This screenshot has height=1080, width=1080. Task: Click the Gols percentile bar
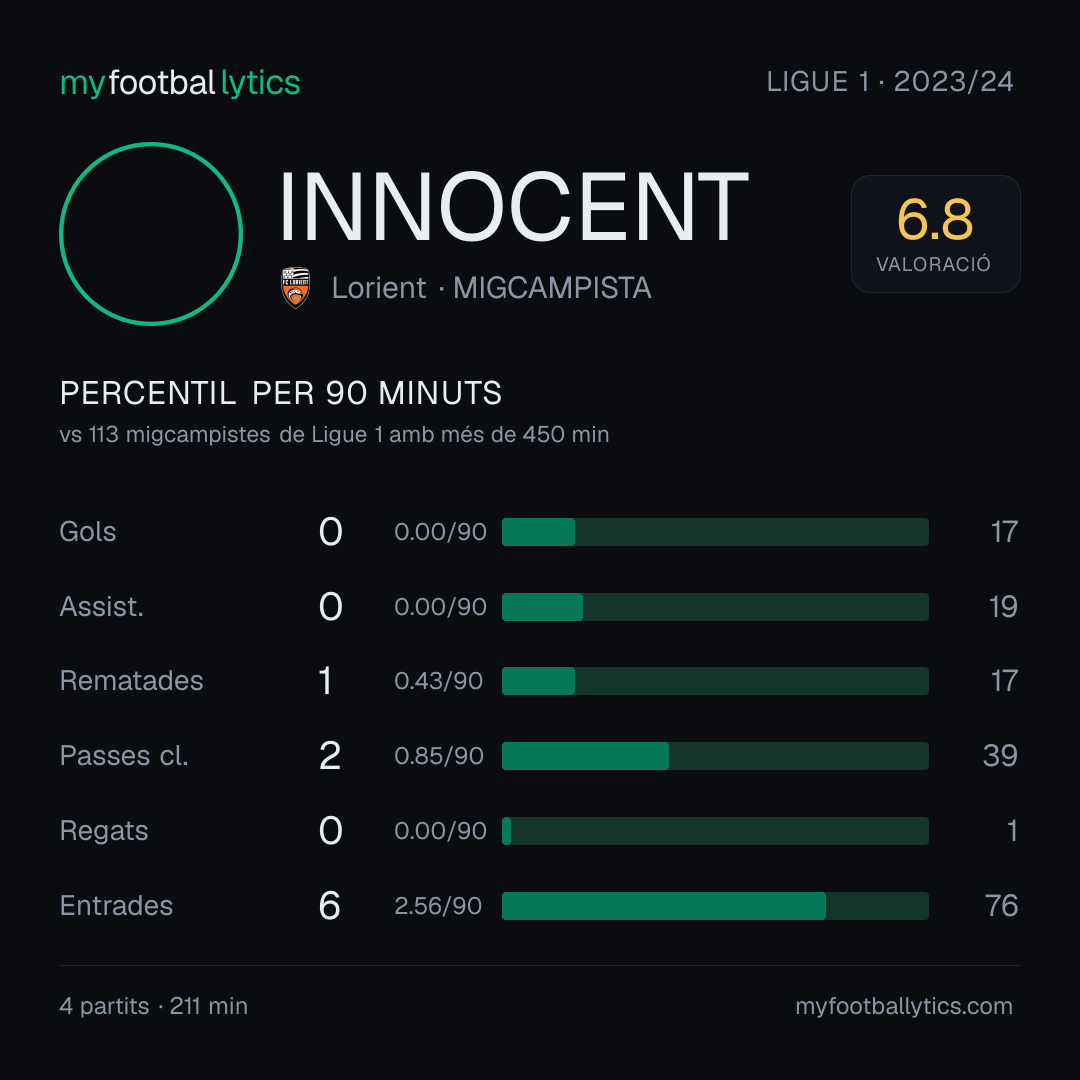pyautogui.click(x=715, y=532)
